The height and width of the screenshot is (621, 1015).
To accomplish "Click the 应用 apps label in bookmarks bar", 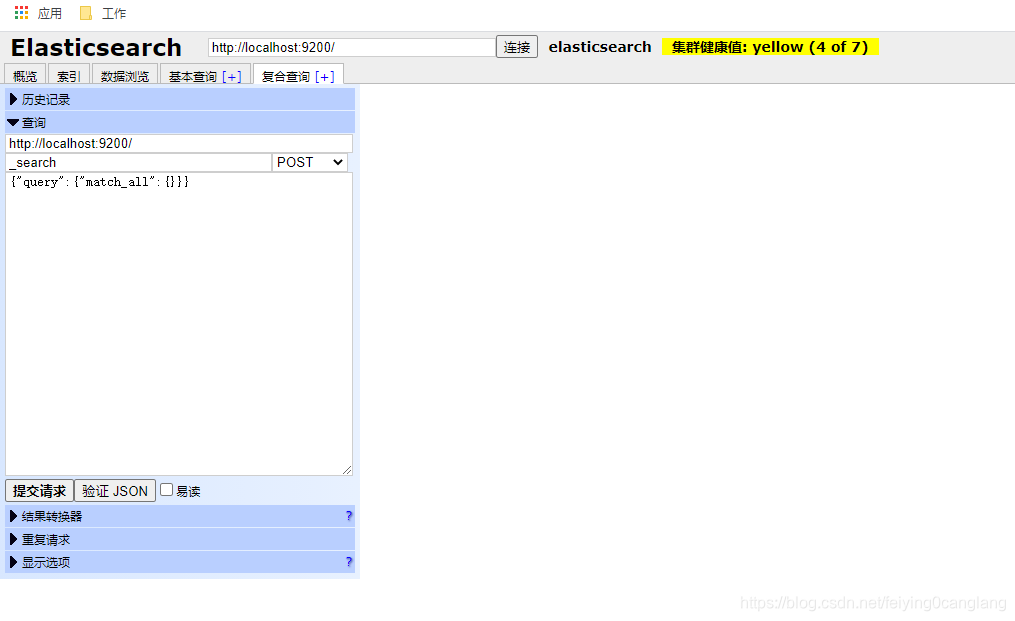I will pyautogui.click(x=50, y=13).
